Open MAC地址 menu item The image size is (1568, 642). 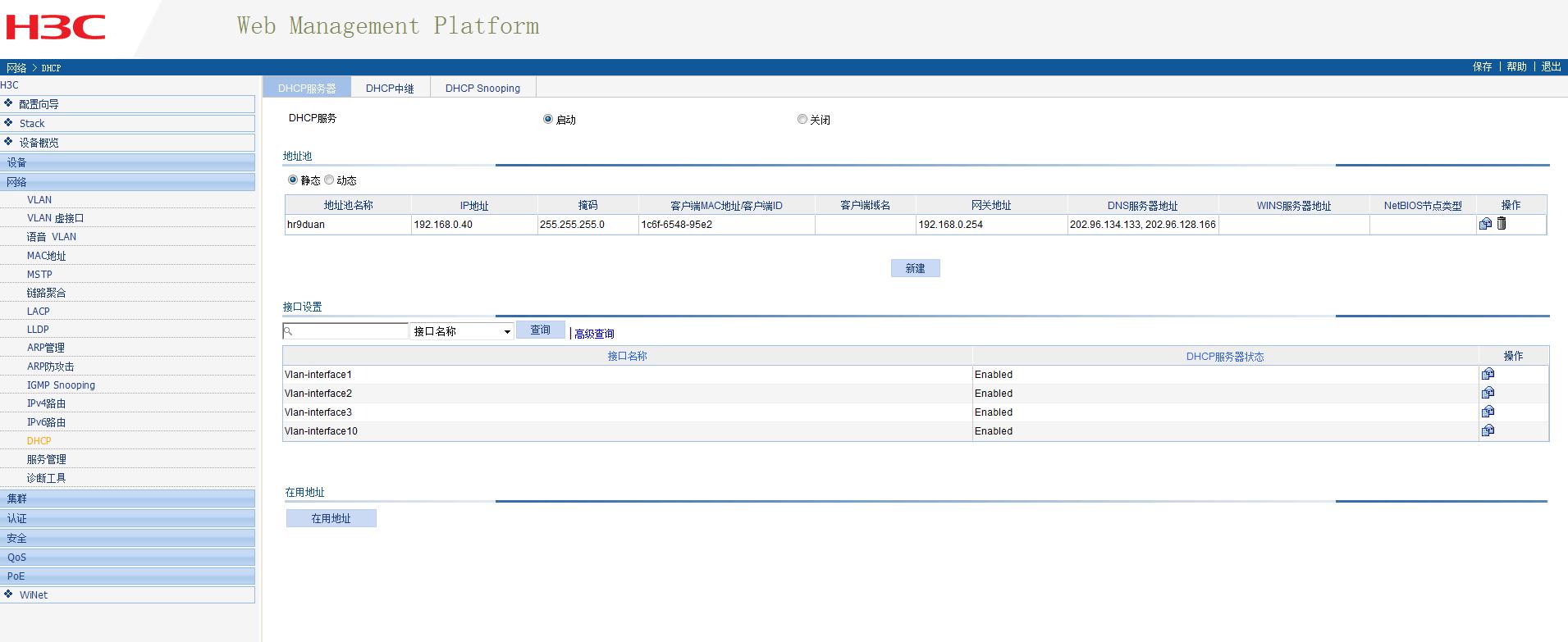point(46,256)
